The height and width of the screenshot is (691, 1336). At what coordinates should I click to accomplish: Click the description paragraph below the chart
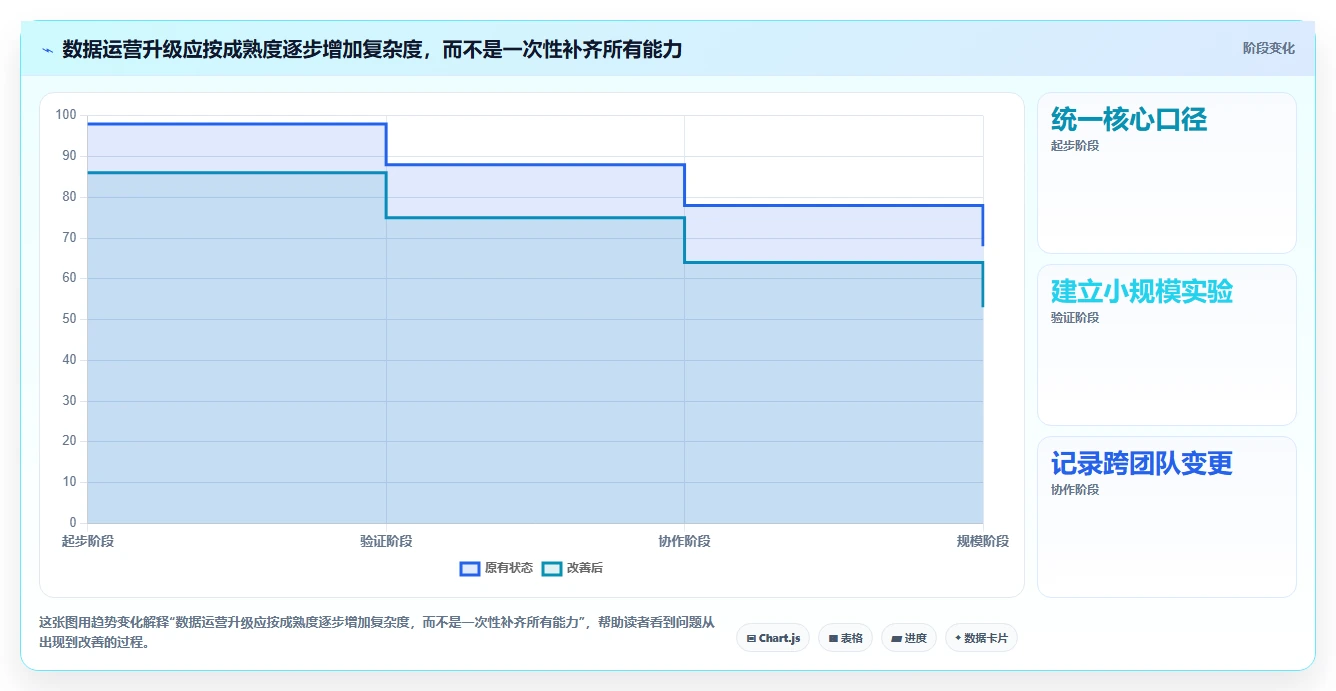click(x=377, y=633)
